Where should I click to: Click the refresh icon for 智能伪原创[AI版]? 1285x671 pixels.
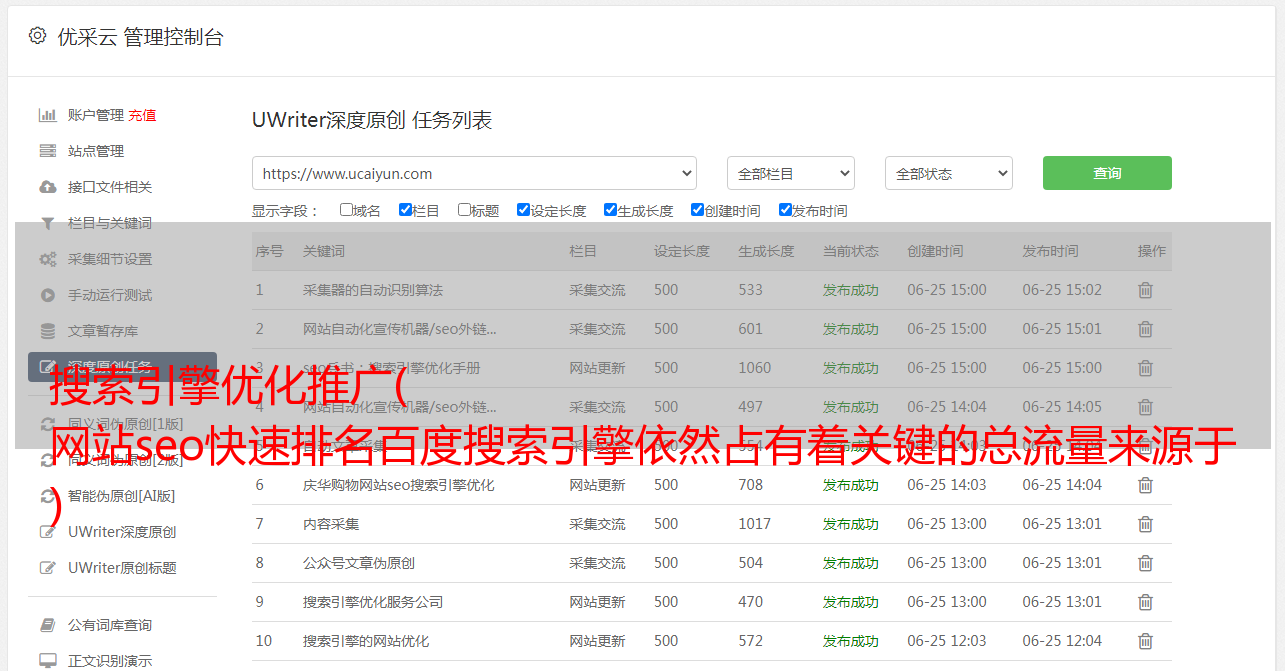pos(47,496)
